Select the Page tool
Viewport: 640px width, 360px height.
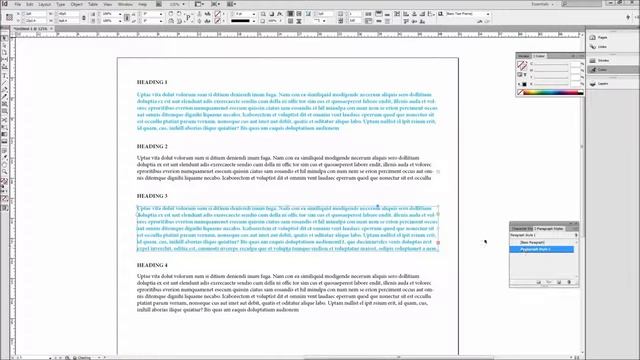(4, 53)
